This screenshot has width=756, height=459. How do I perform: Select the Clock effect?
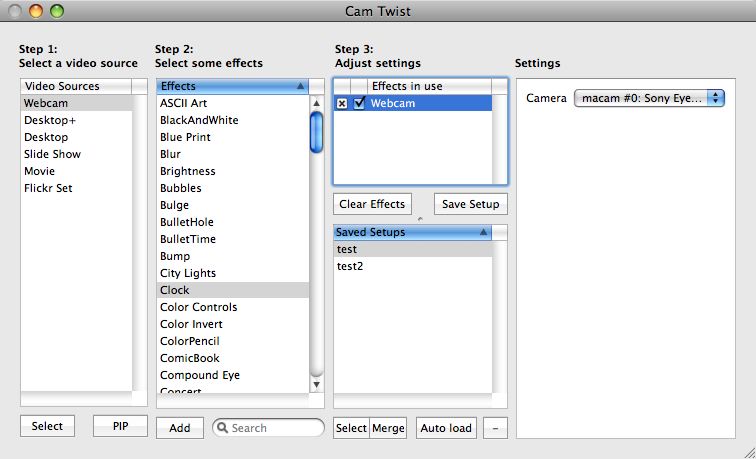174,290
